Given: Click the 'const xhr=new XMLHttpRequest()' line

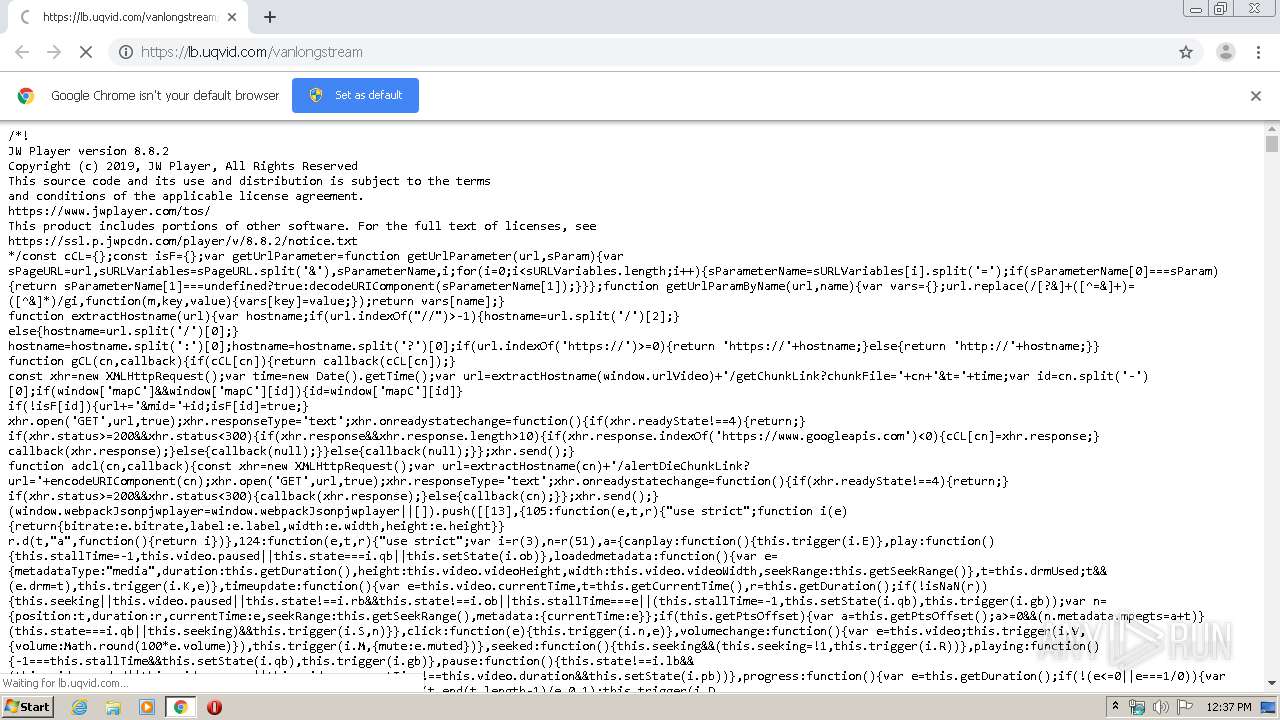Looking at the screenshot, I should point(578,376).
